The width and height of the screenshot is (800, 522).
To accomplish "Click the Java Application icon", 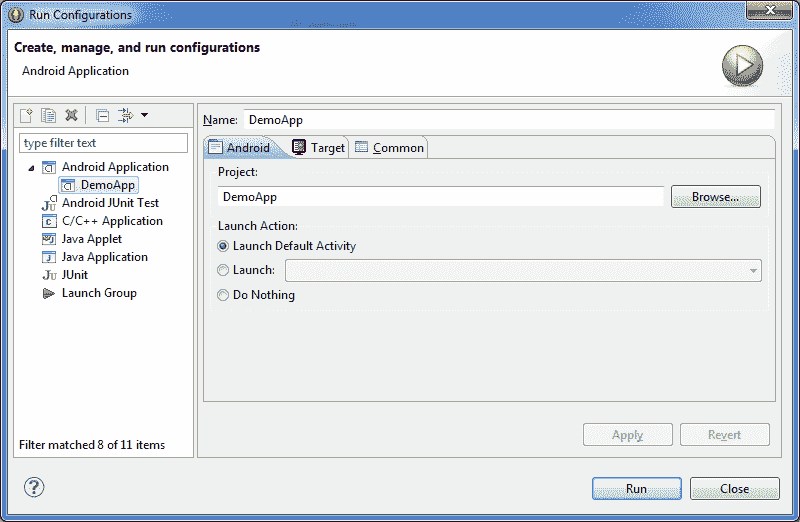I will coord(48,257).
